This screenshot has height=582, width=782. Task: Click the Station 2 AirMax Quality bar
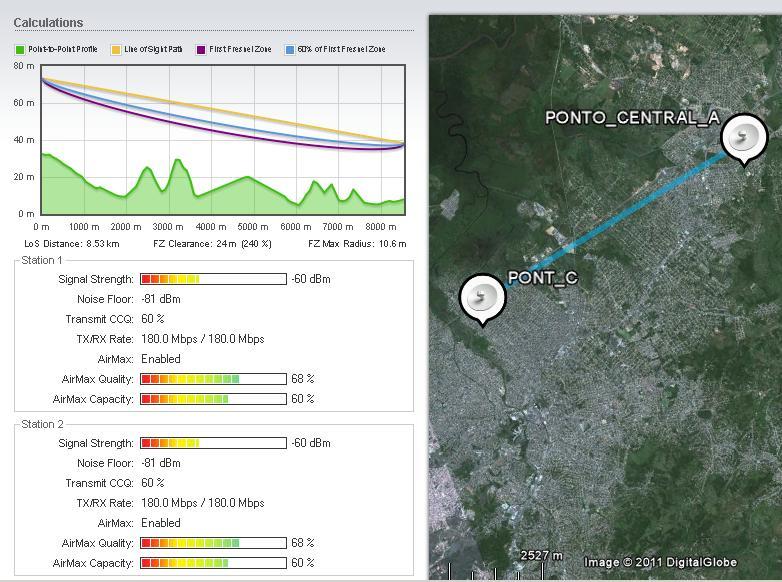pos(213,543)
